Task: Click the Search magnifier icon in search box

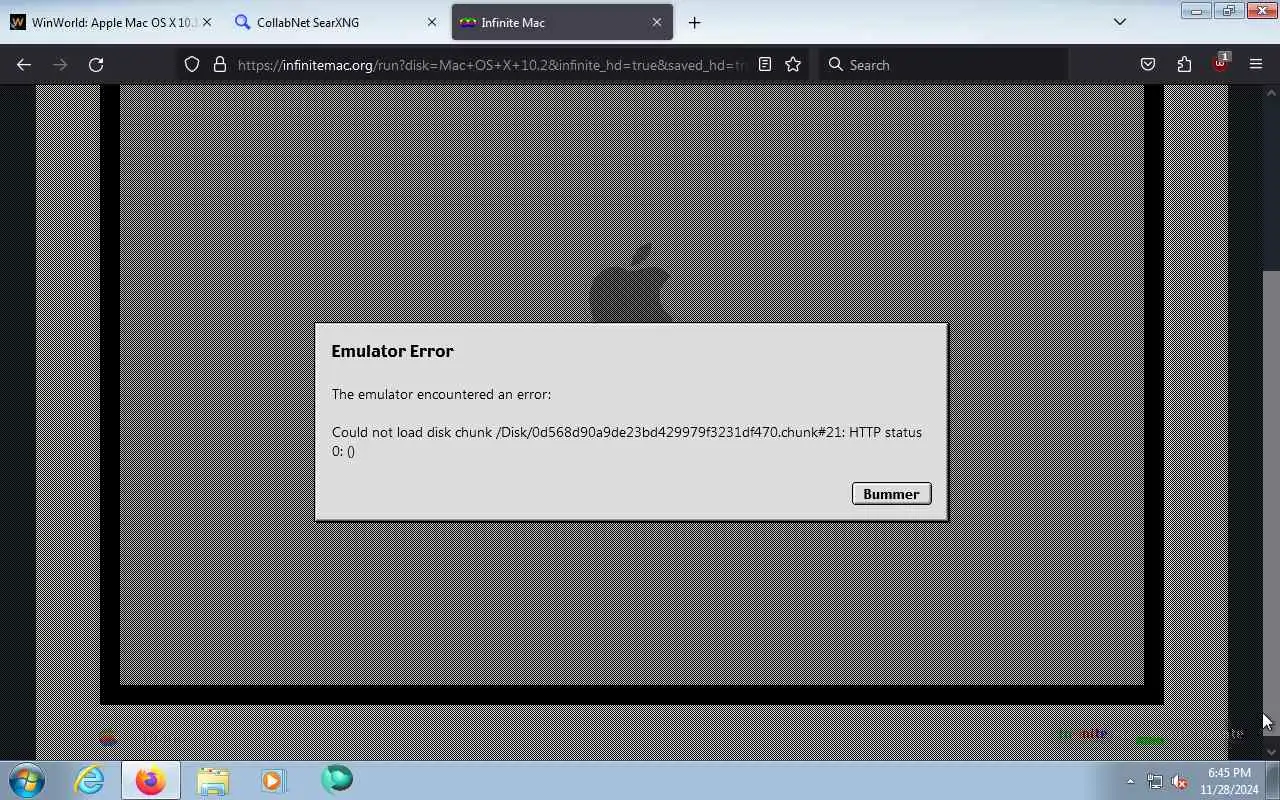Action: click(x=836, y=65)
